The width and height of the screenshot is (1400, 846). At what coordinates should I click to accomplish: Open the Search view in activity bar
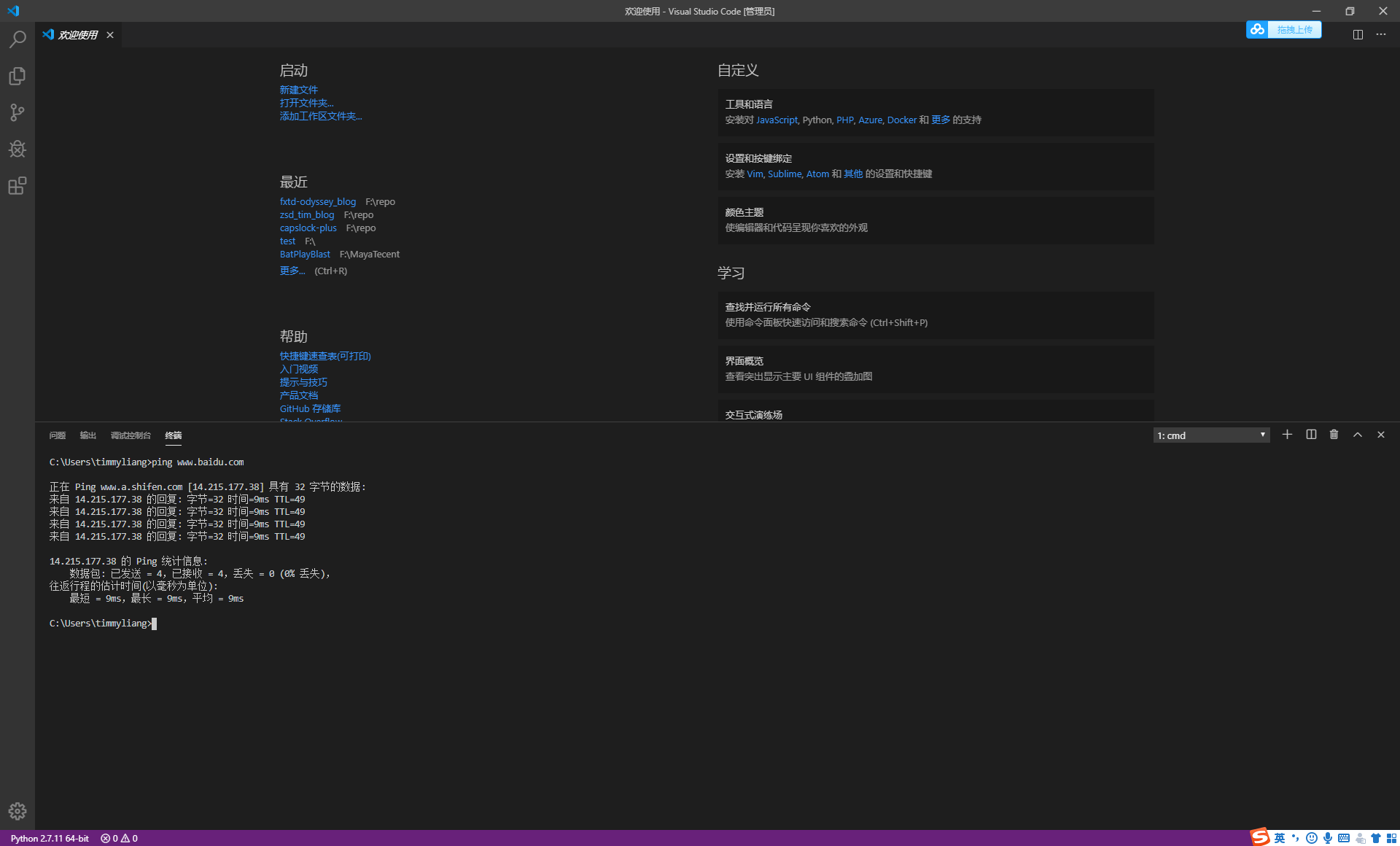pos(17,39)
